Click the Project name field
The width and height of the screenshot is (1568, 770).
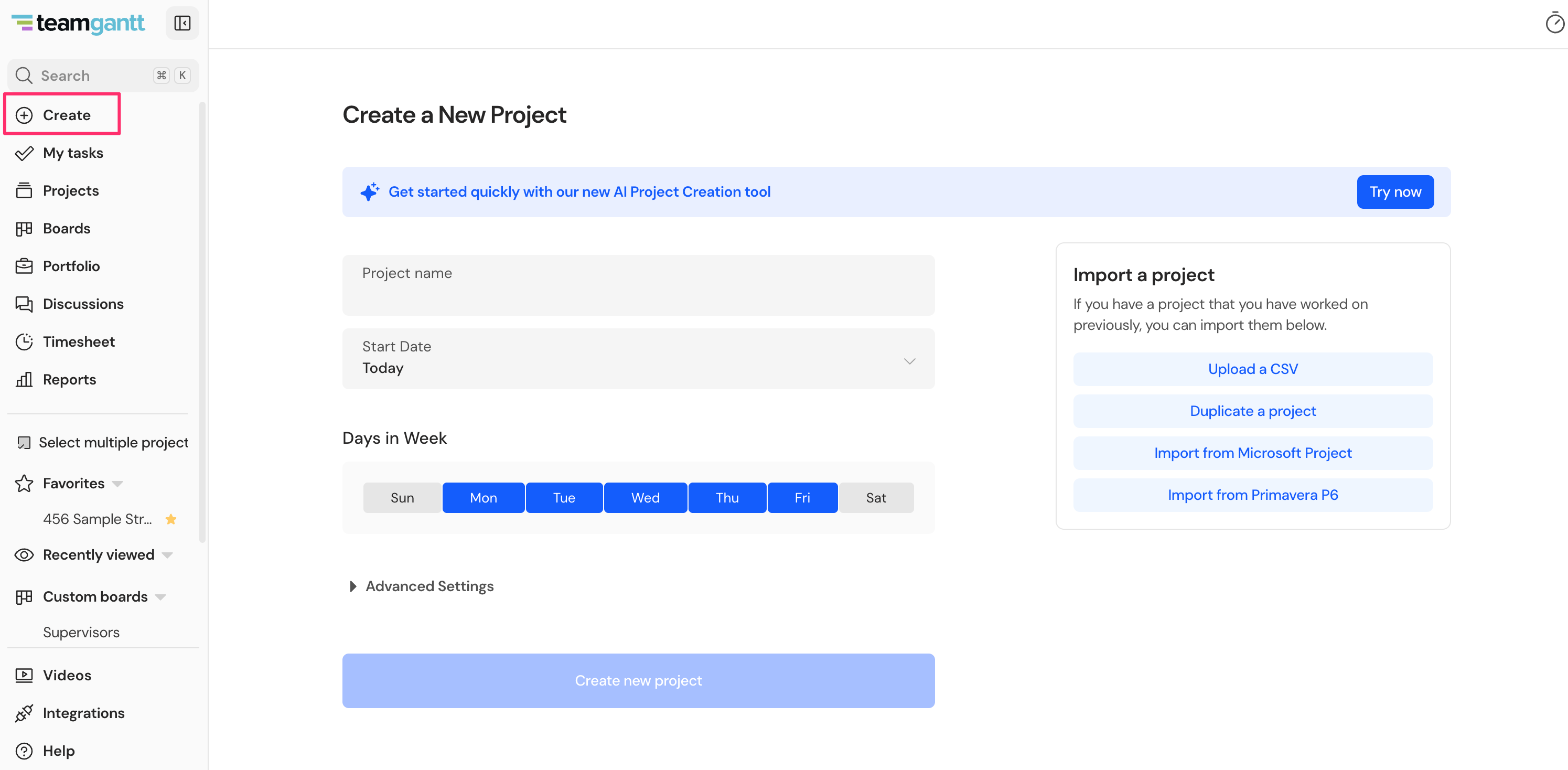point(638,285)
